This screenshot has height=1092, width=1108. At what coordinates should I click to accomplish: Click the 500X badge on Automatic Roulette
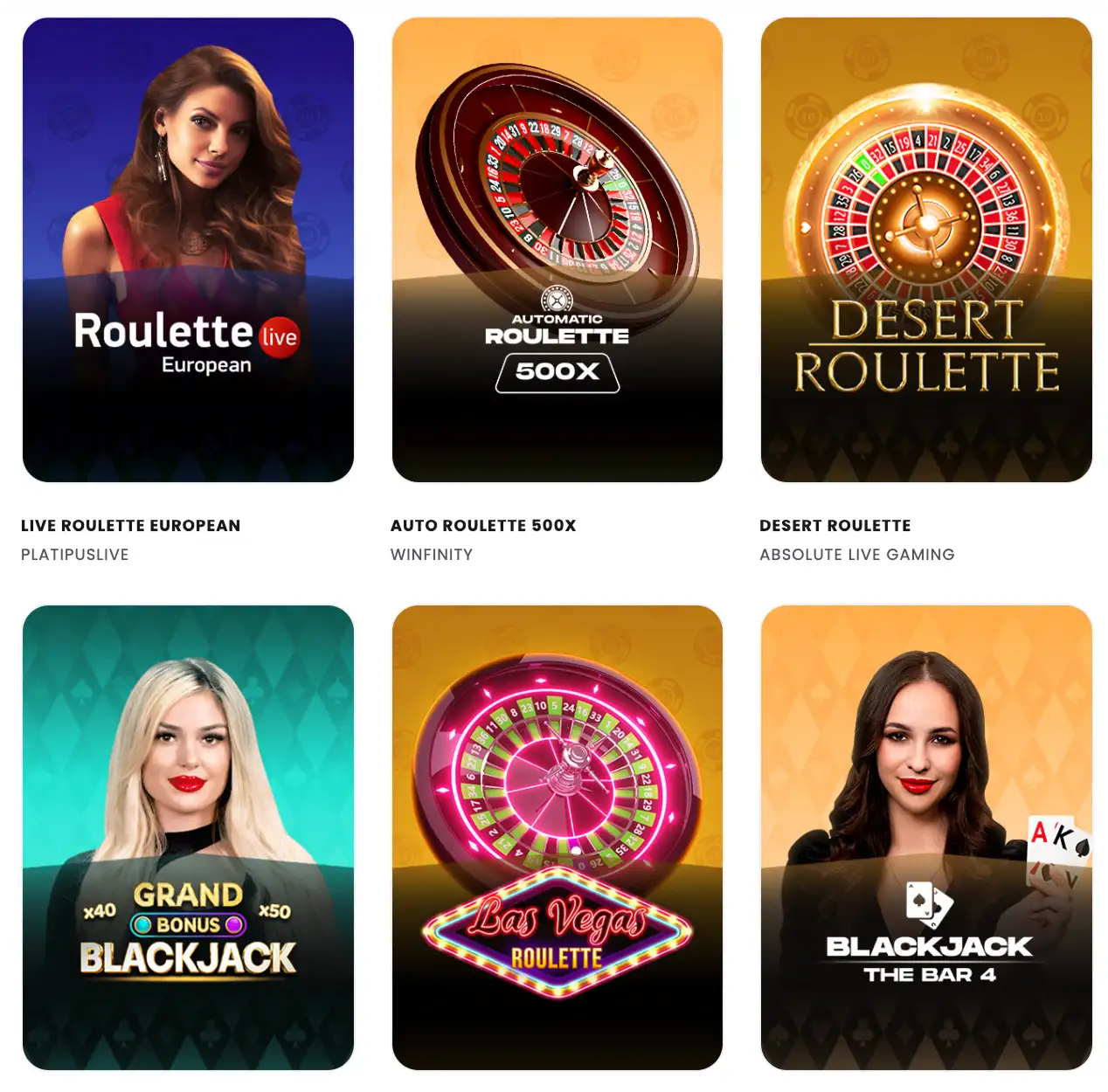(x=557, y=371)
